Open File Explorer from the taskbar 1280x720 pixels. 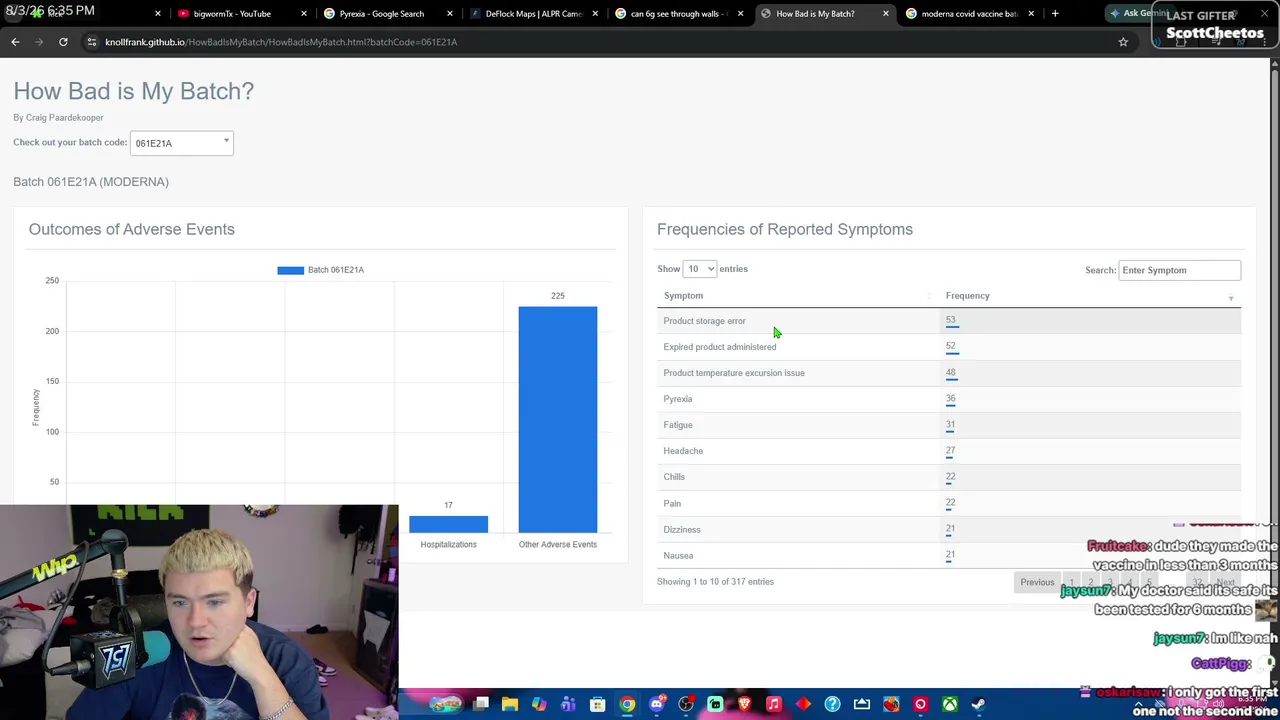[x=510, y=705]
